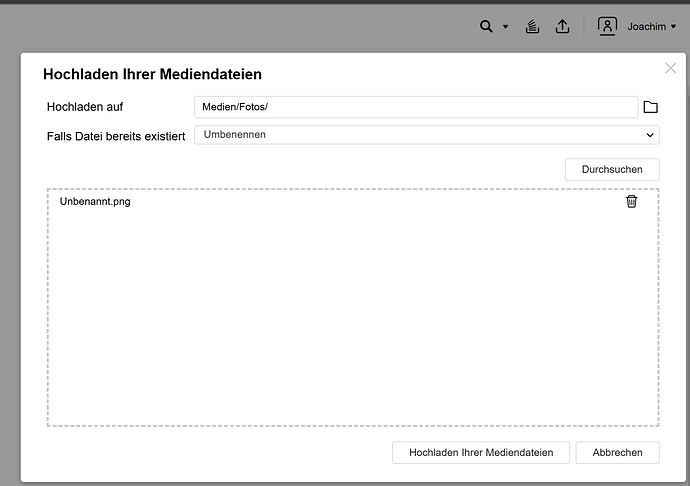Open the stacked pages queue icon
The height and width of the screenshot is (486, 690).
(x=534, y=27)
